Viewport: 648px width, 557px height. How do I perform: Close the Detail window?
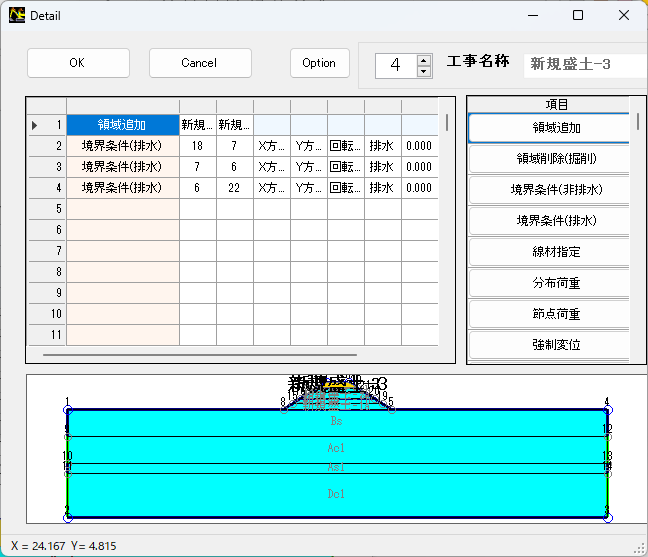click(x=624, y=15)
